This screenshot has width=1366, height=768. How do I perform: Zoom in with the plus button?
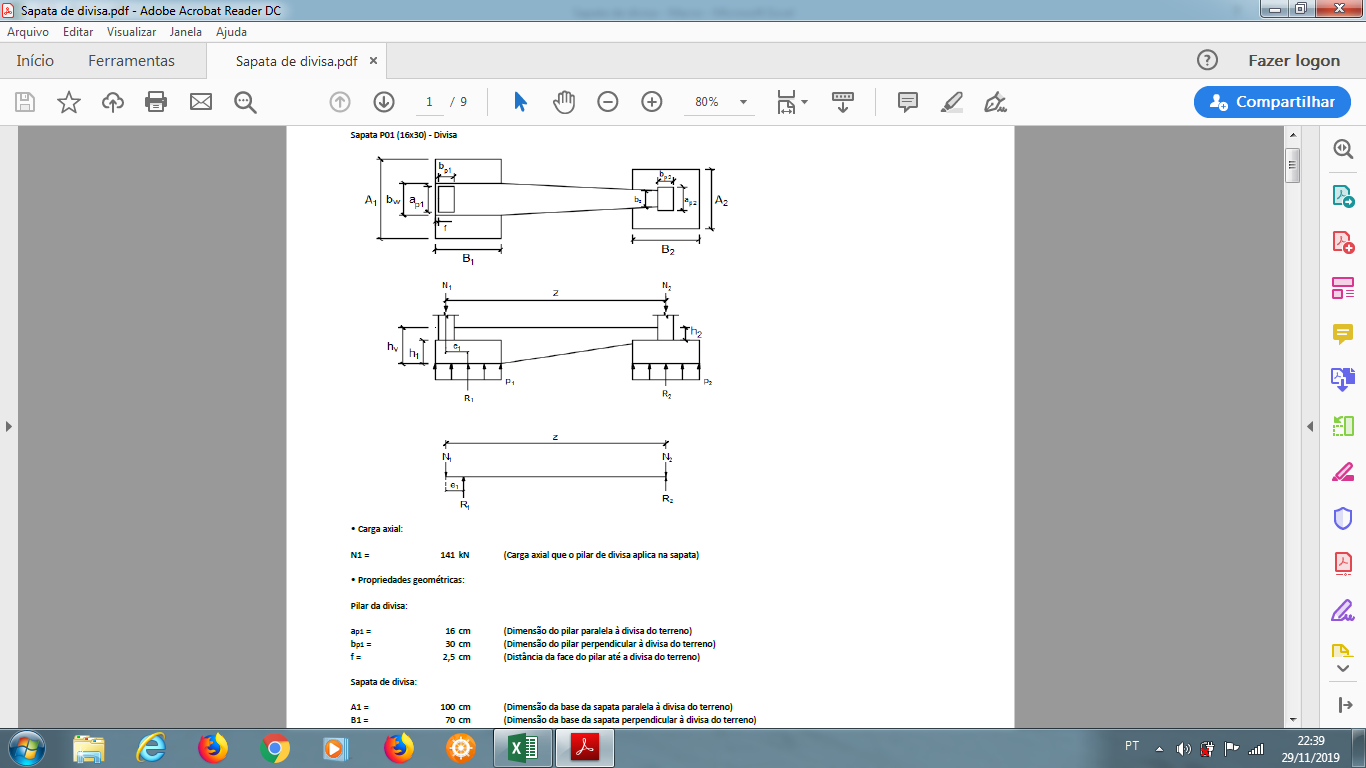(652, 102)
